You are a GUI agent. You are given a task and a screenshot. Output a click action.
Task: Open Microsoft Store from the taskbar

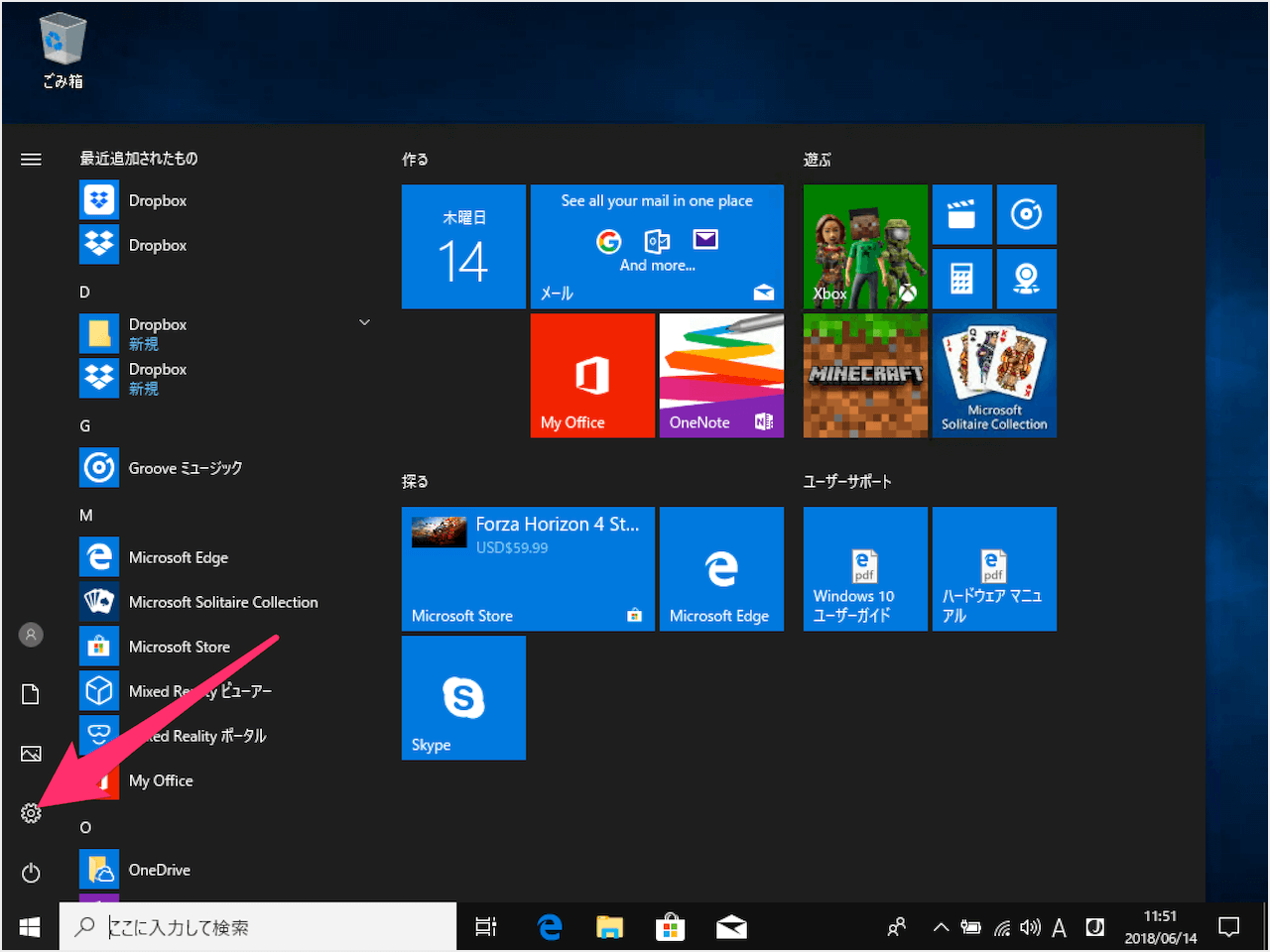click(670, 927)
